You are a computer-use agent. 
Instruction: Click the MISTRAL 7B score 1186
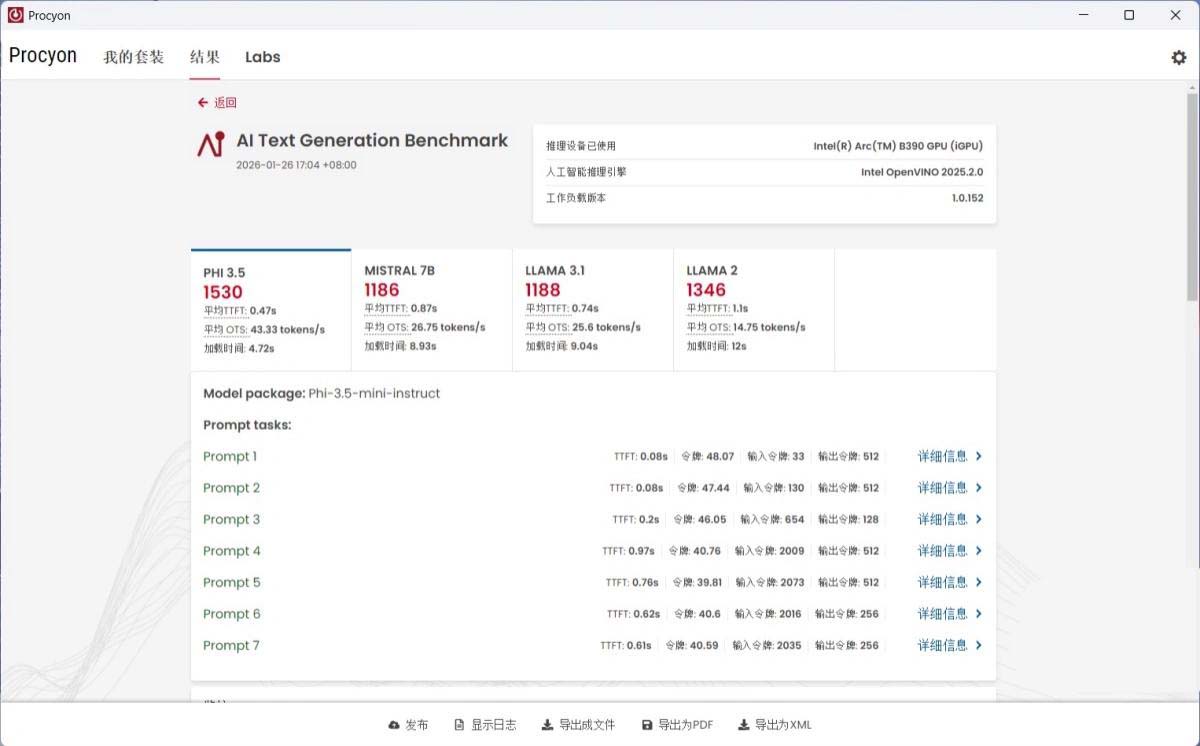coord(382,290)
